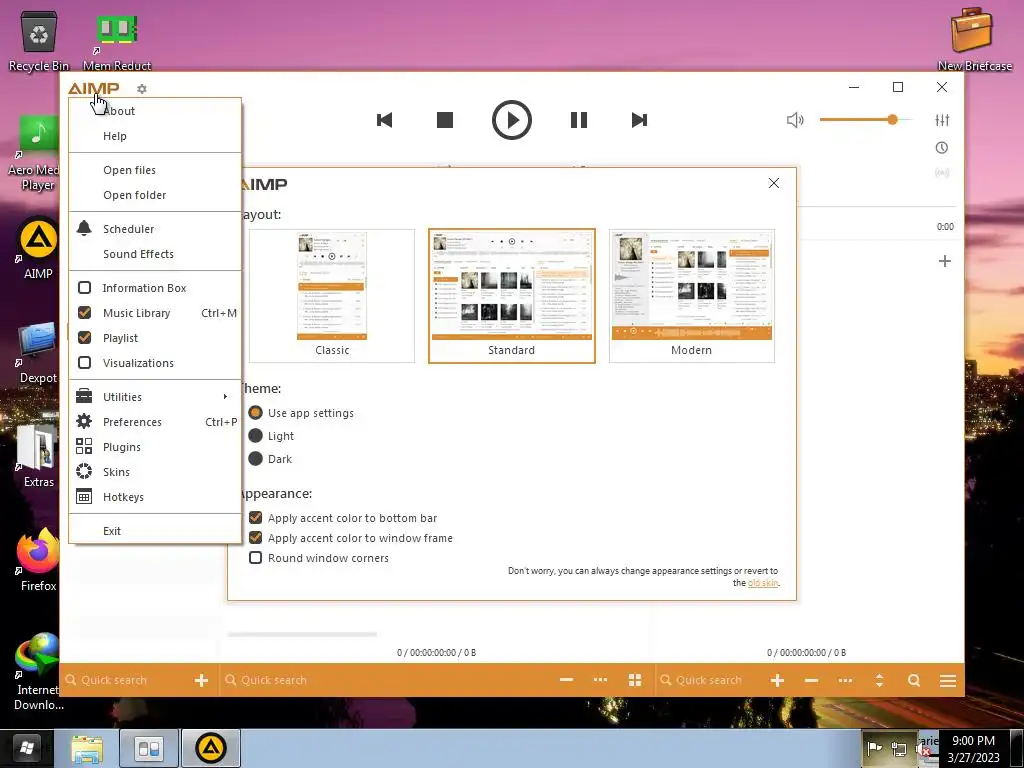Enable Round window corners
The width and height of the screenshot is (1024, 768).
pyautogui.click(x=255, y=558)
